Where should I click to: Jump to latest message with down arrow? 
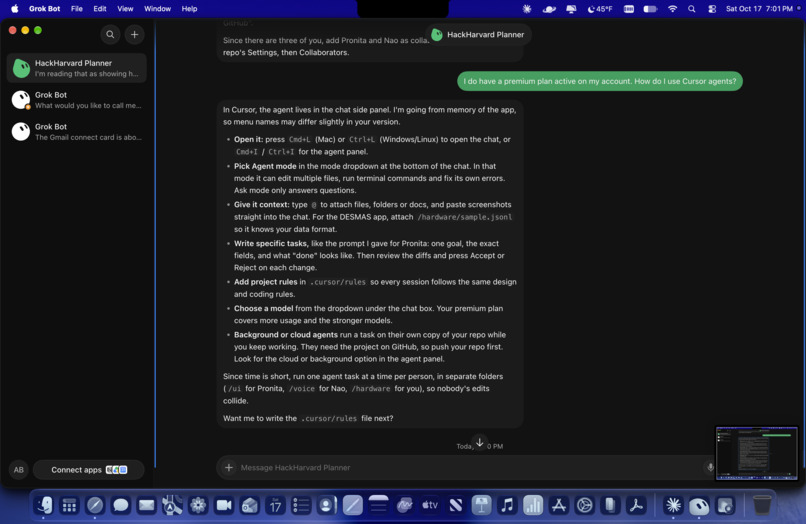click(x=479, y=442)
